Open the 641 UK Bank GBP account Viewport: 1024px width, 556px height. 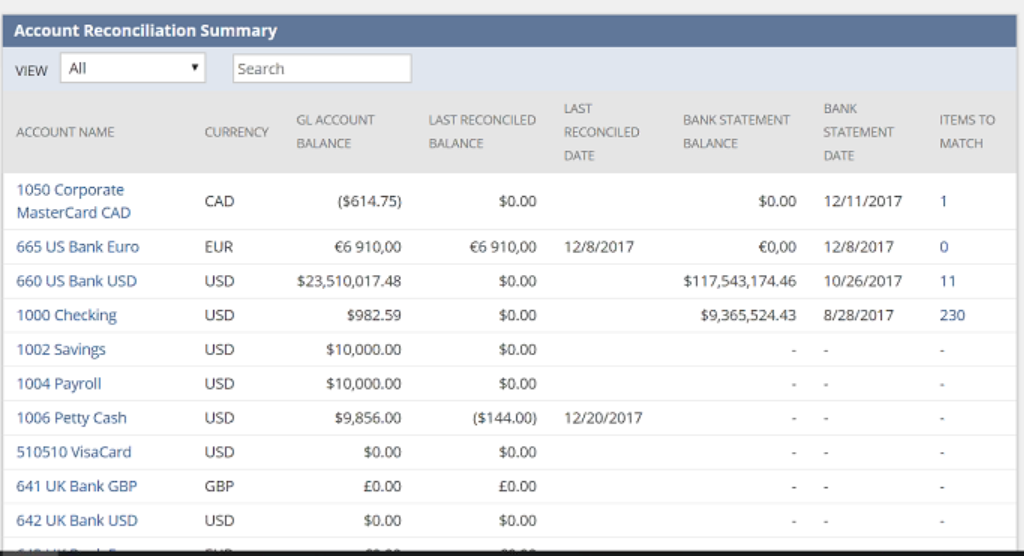point(76,486)
